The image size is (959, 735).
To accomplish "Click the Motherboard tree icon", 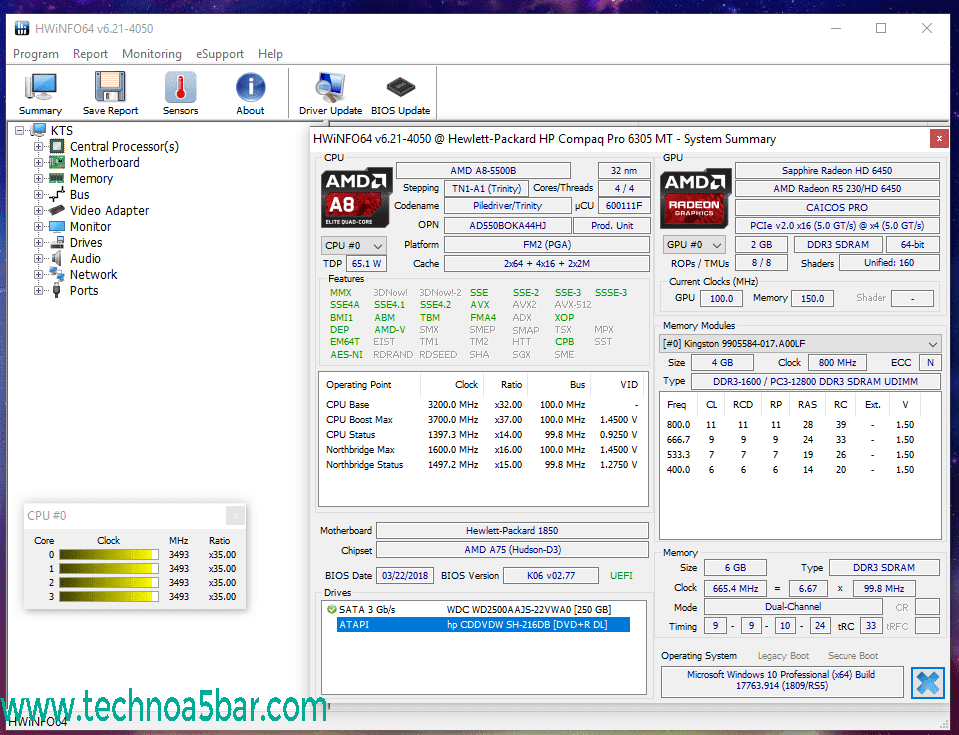I will click(56, 162).
